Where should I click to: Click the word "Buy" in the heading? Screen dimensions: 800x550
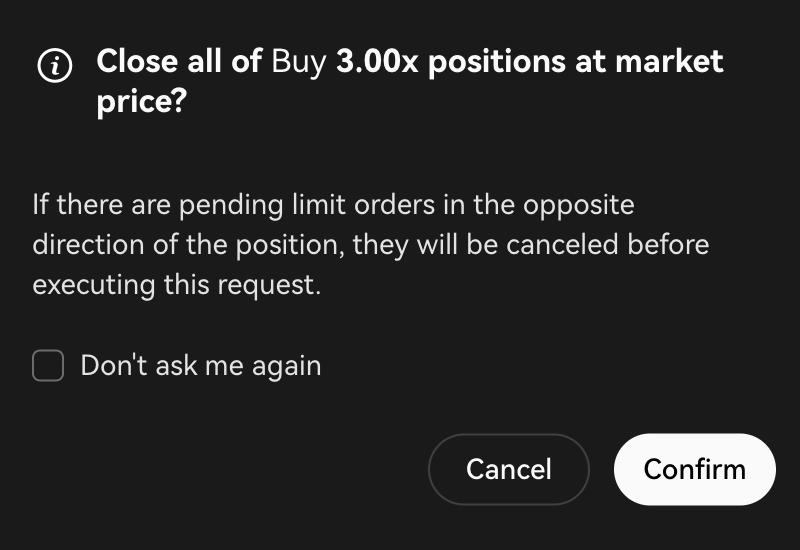299,62
